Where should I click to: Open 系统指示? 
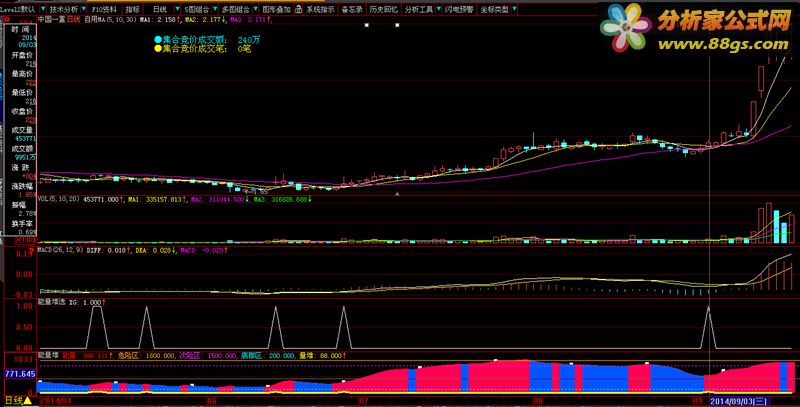[x=320, y=9]
